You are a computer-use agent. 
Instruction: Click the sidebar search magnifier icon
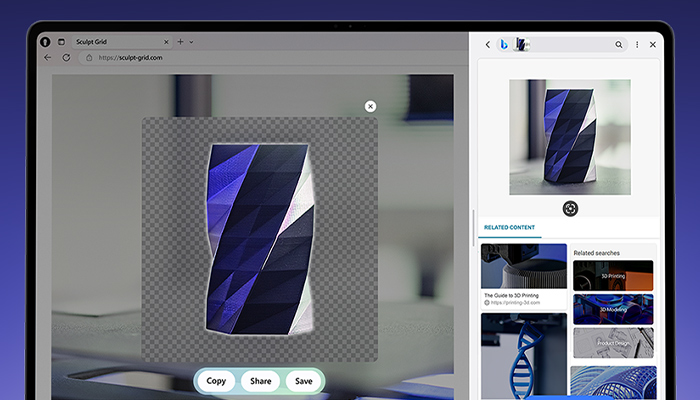click(619, 45)
